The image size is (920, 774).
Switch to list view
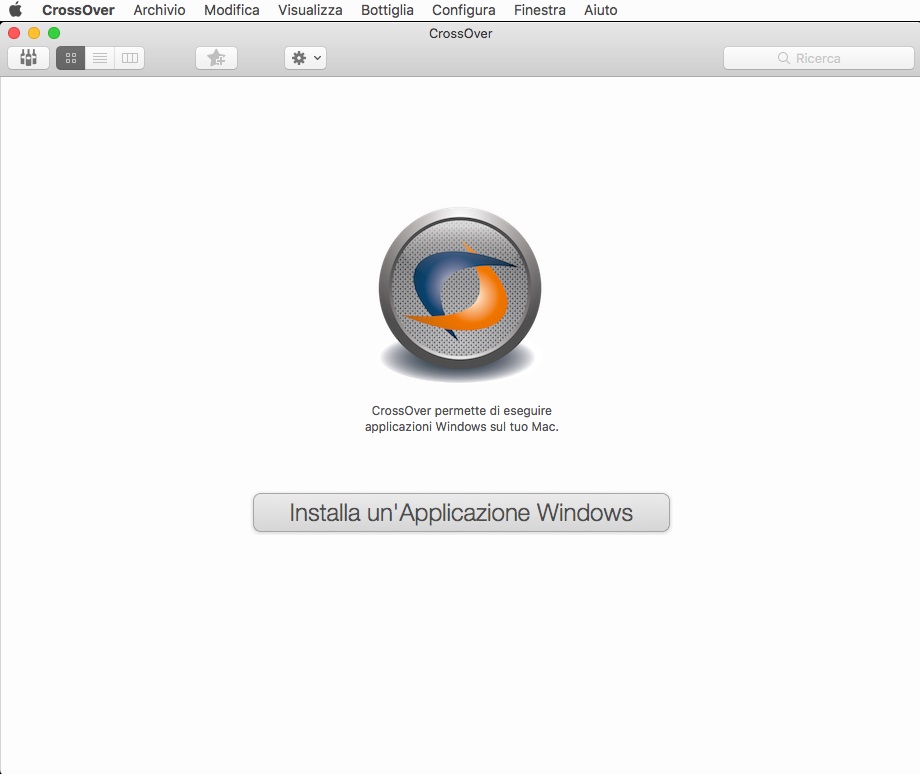(100, 58)
